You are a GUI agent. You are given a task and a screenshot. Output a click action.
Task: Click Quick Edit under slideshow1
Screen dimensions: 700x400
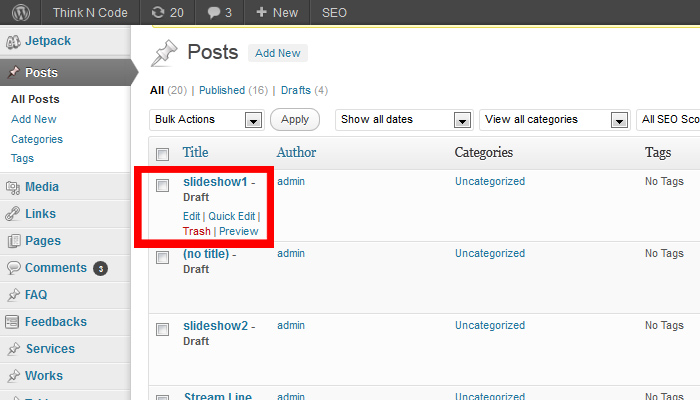(x=232, y=217)
